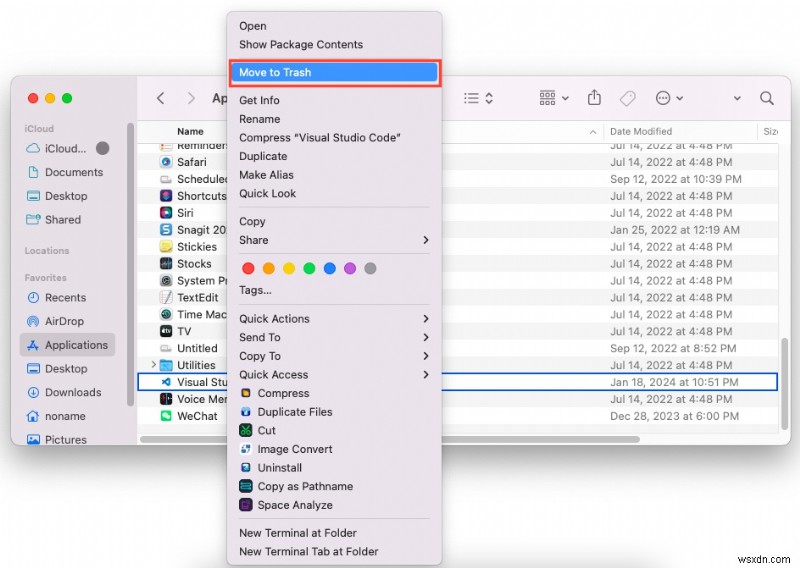Apply the red tag color
The image size is (800, 568).
(x=248, y=268)
